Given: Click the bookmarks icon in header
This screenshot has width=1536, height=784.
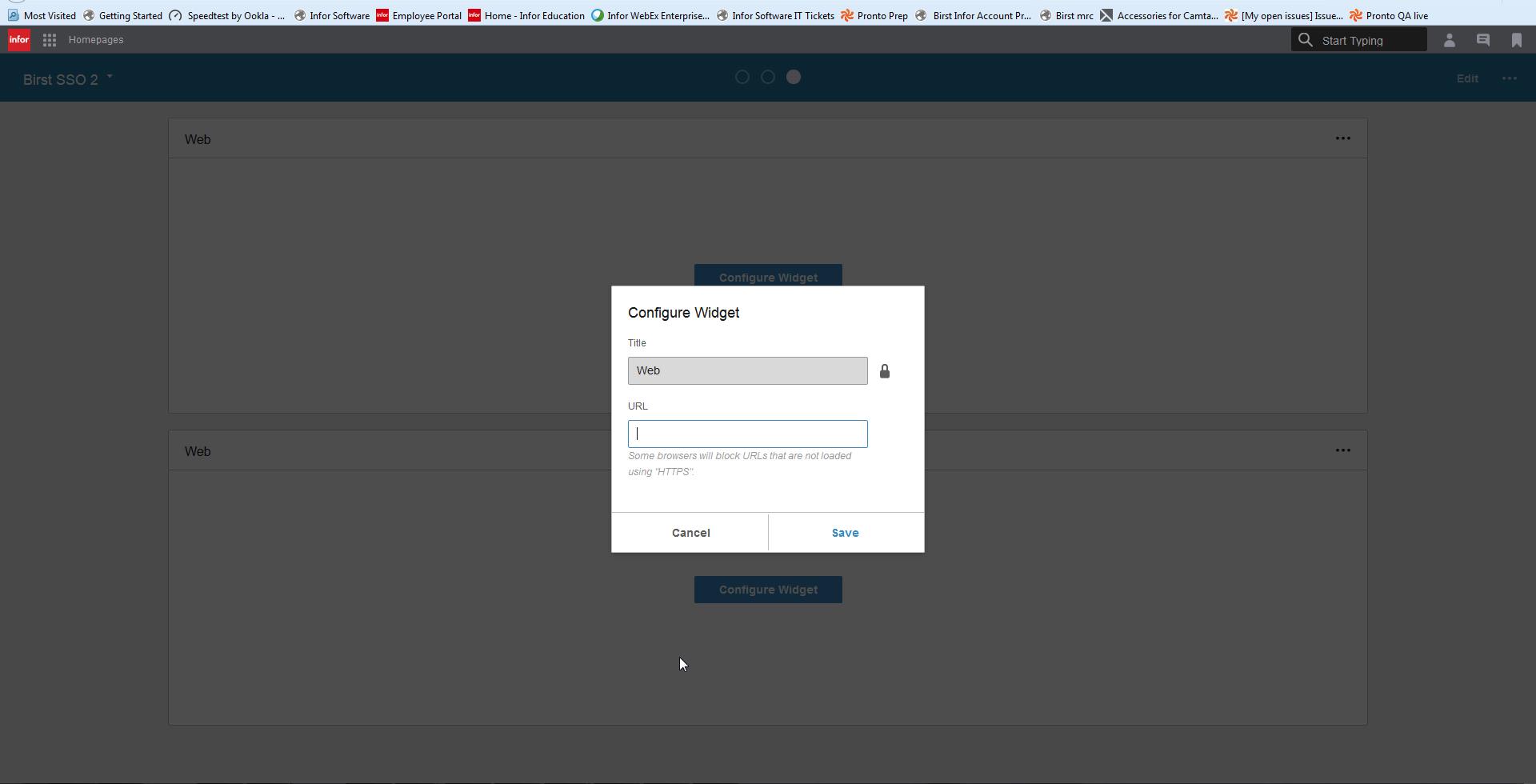Looking at the screenshot, I should click(x=1516, y=40).
